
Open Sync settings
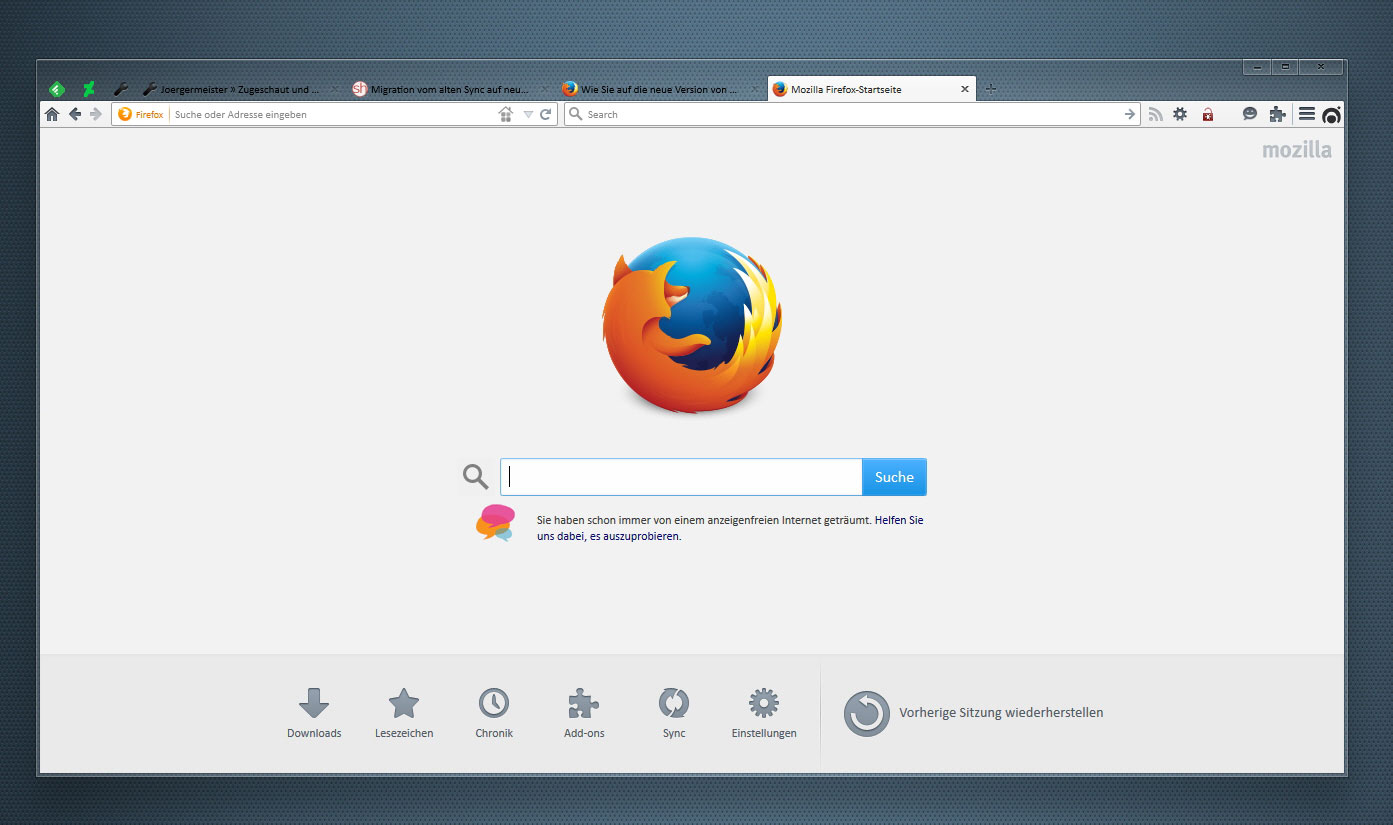click(674, 713)
